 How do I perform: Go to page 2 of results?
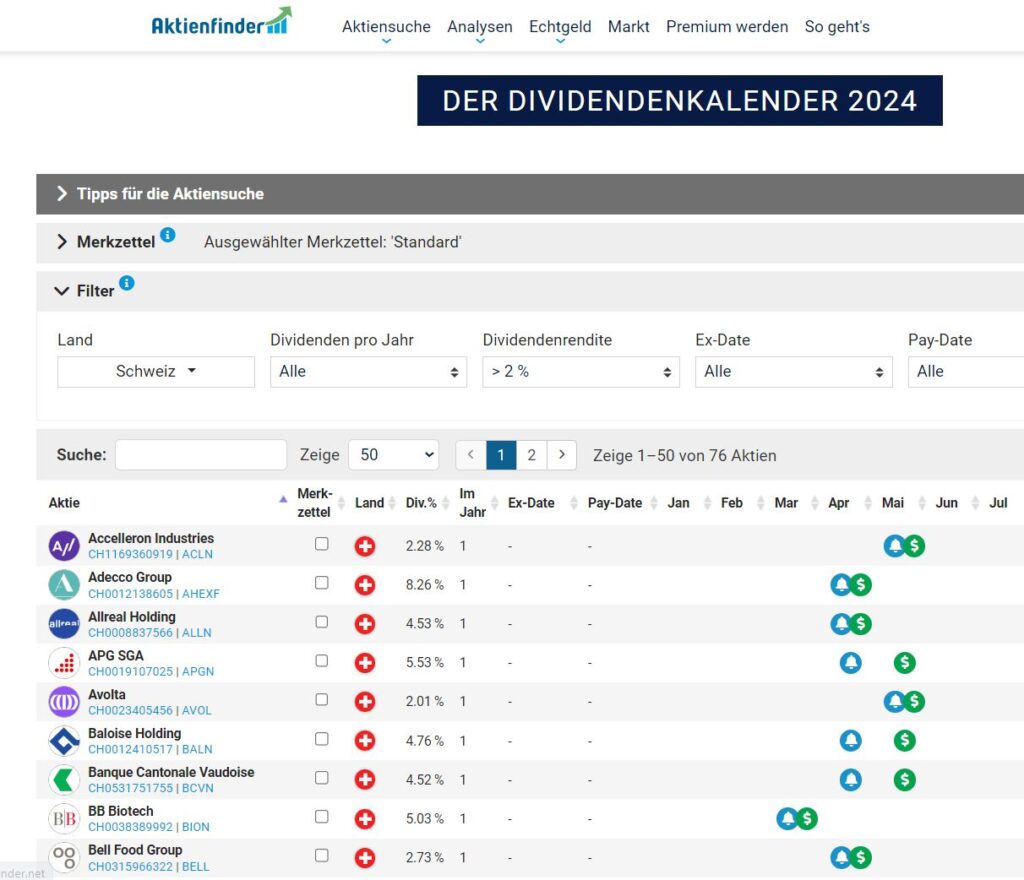pos(532,455)
